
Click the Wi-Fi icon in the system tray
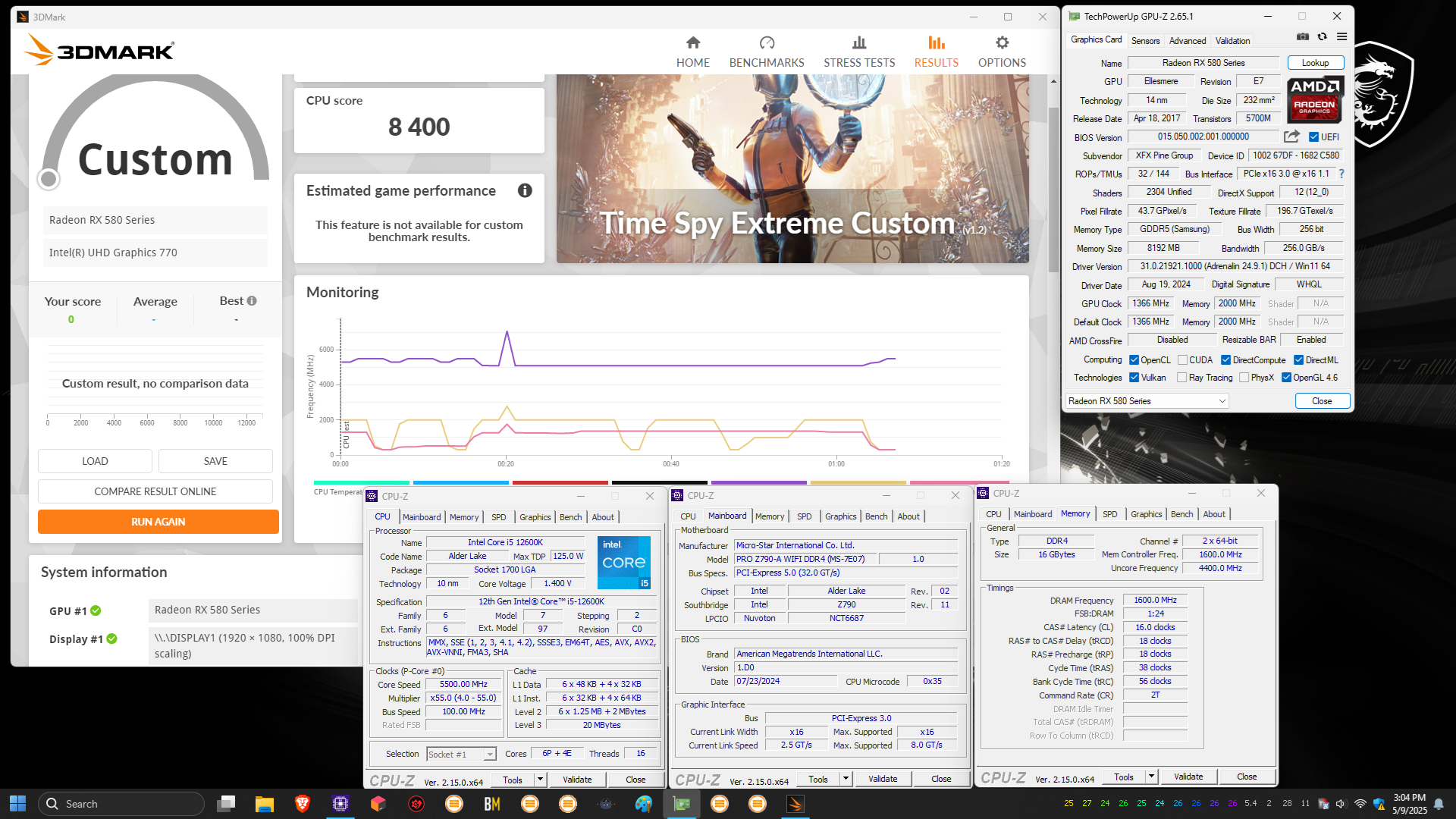tap(1360, 804)
